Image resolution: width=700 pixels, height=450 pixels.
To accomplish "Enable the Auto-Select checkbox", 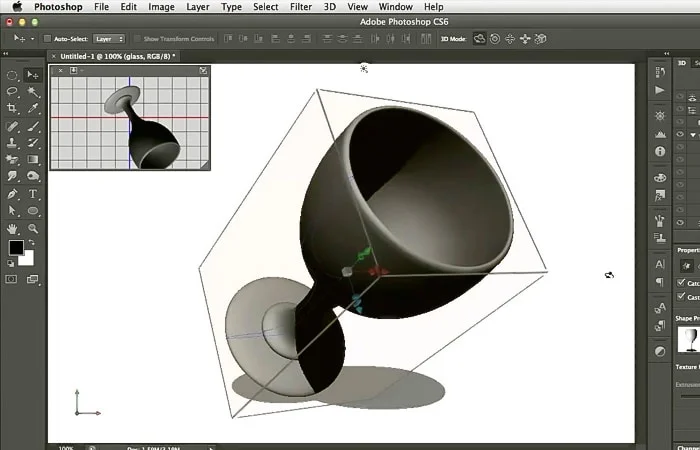I will click(x=47, y=39).
